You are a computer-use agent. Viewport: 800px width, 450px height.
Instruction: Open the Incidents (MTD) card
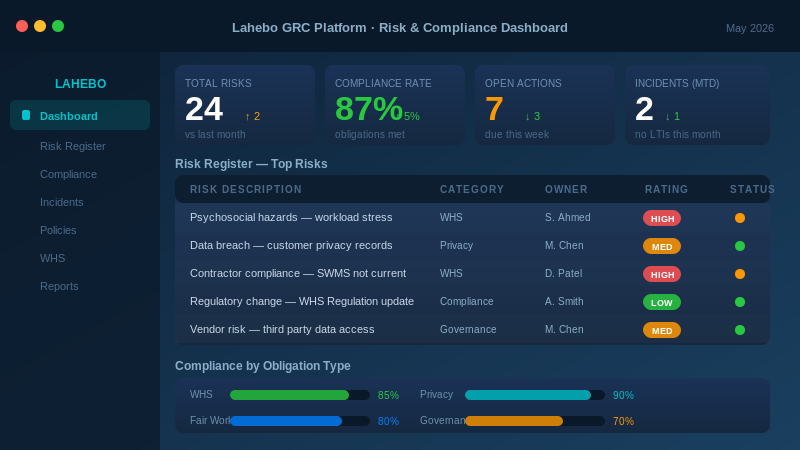click(697, 105)
